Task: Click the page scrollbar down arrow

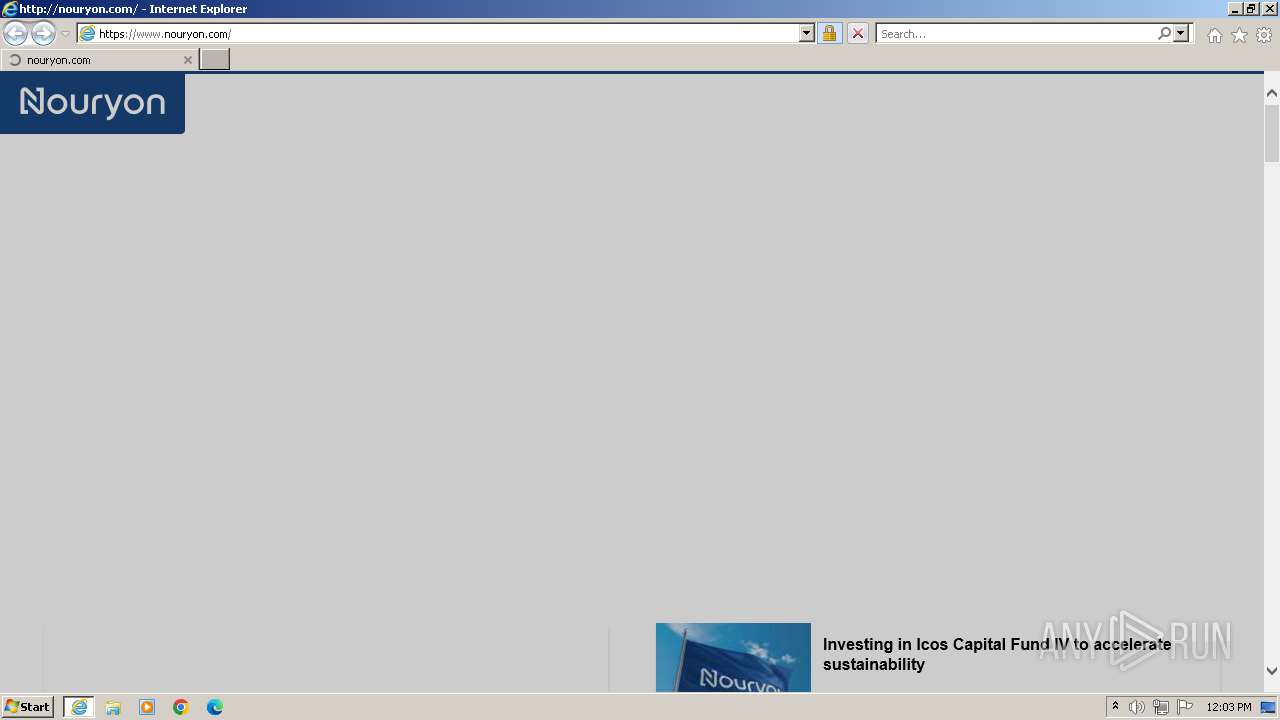Action: pos(1272,671)
